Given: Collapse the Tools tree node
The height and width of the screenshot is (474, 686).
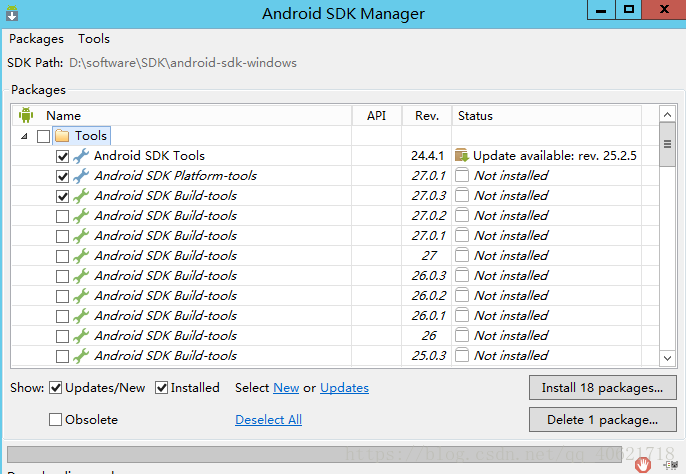Looking at the screenshot, I should pos(24,136).
